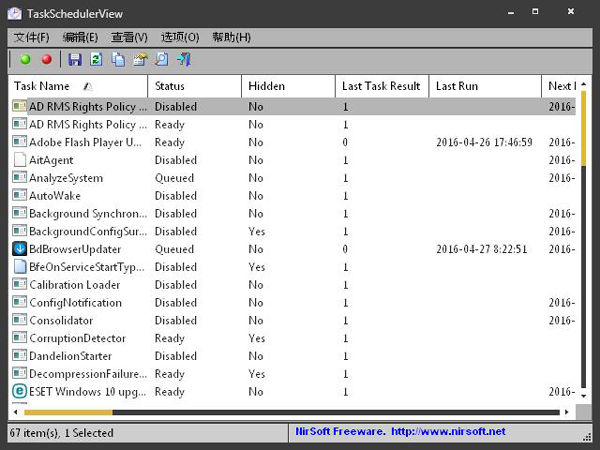Click the task icon beside AutoWake
Viewport: 600px width, 450px height.
[20, 195]
